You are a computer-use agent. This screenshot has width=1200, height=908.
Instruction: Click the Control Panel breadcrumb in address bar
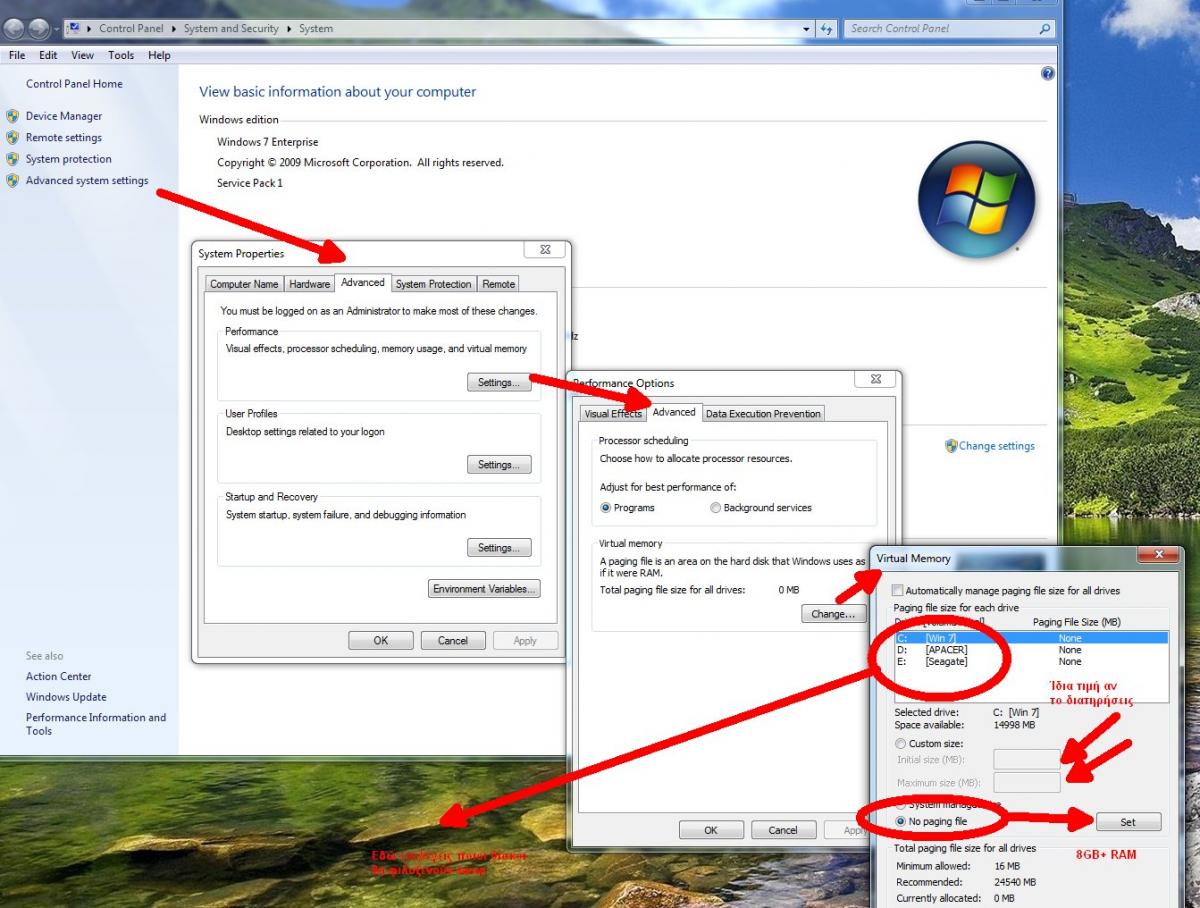coord(131,29)
